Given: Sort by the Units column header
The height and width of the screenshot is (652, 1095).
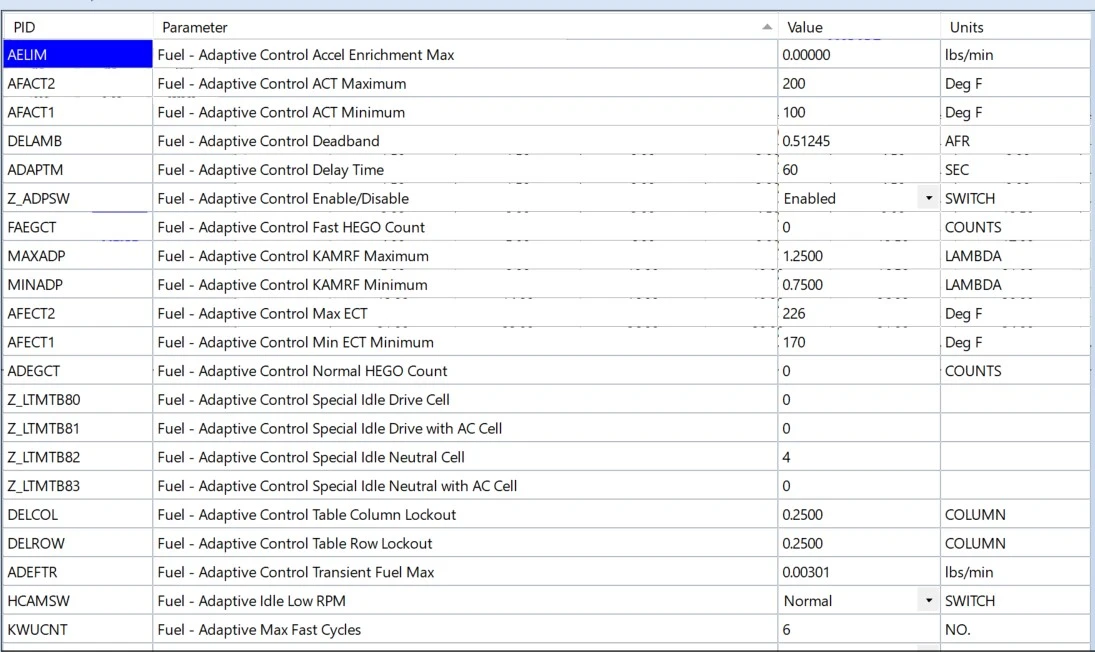Looking at the screenshot, I should click(x=1015, y=27).
